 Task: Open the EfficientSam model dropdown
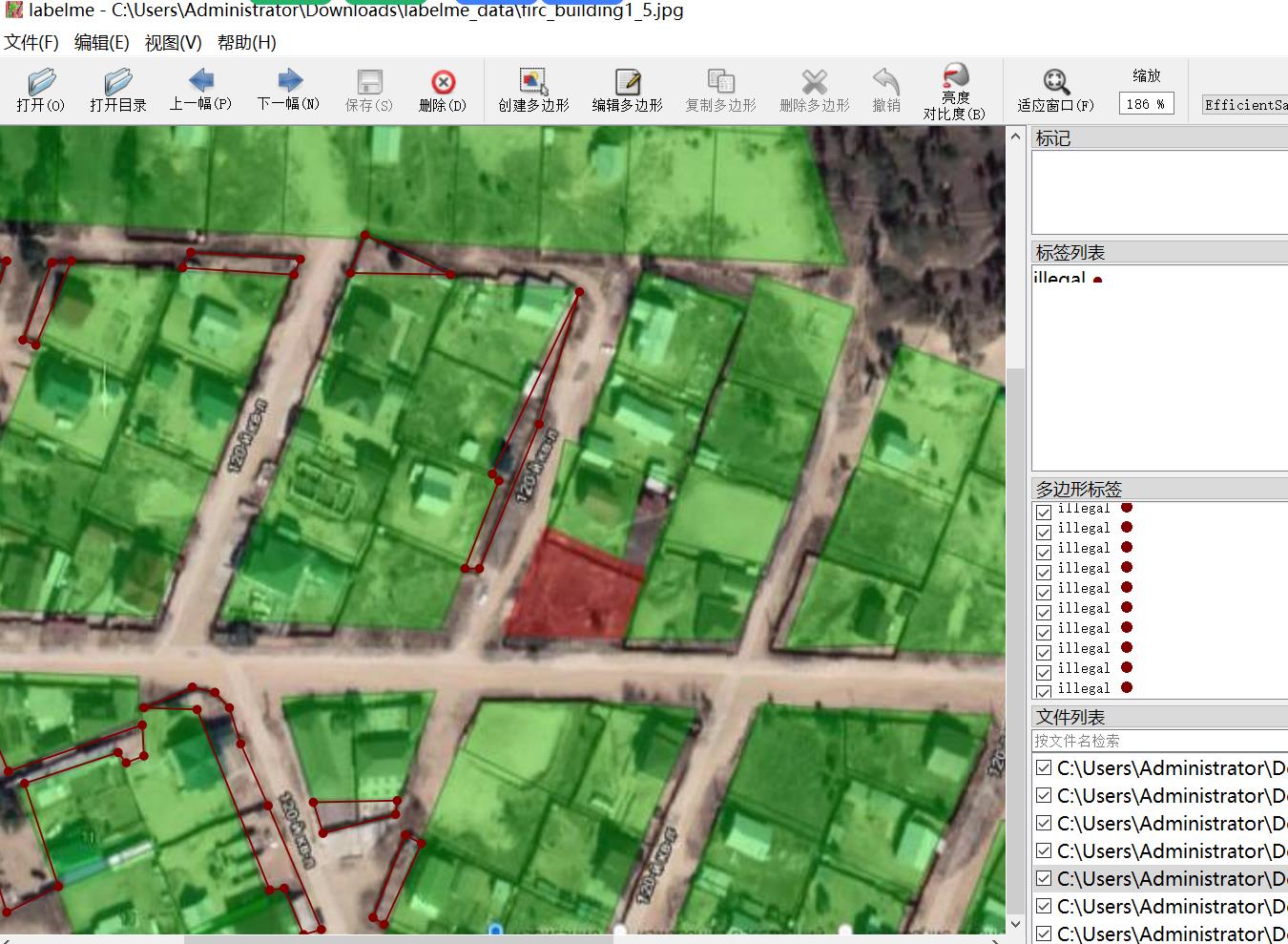point(1244,105)
